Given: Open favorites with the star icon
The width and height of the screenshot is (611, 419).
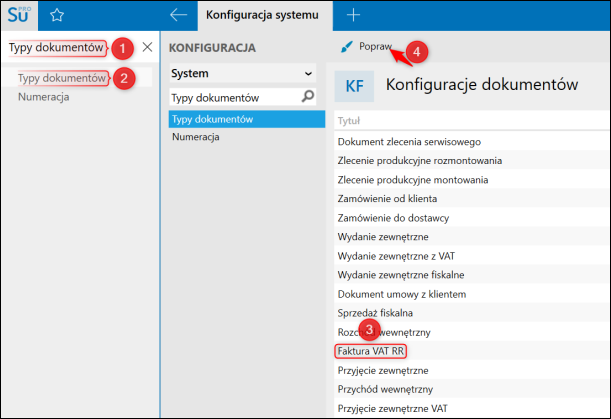Looking at the screenshot, I should [57, 15].
